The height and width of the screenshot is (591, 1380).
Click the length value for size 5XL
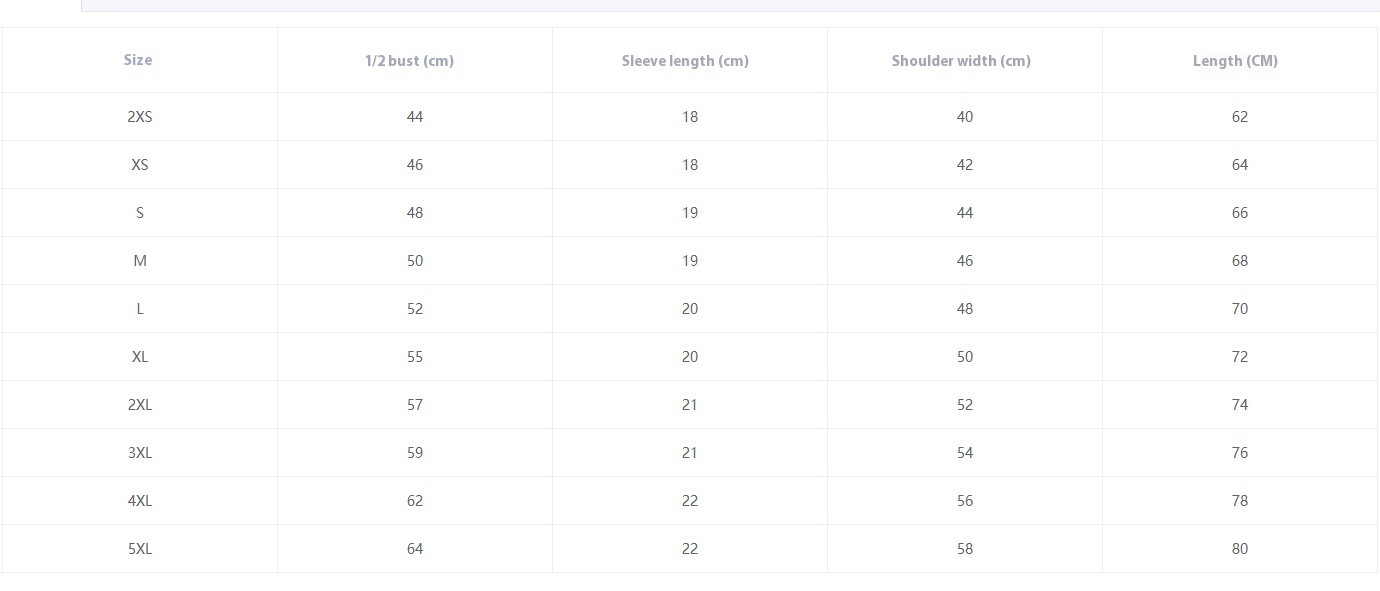[x=1240, y=549]
